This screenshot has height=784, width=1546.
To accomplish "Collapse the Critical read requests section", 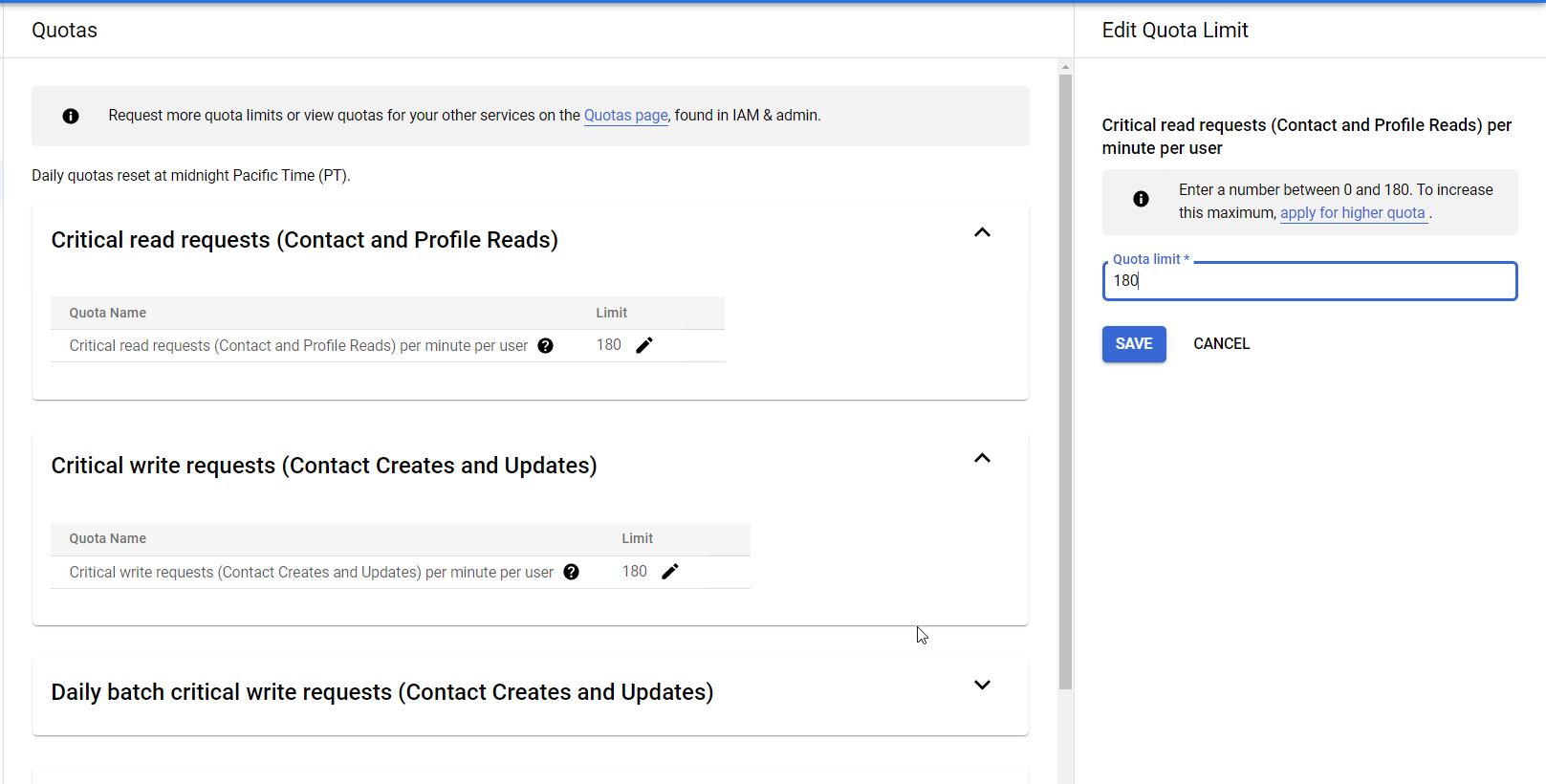I will (982, 232).
